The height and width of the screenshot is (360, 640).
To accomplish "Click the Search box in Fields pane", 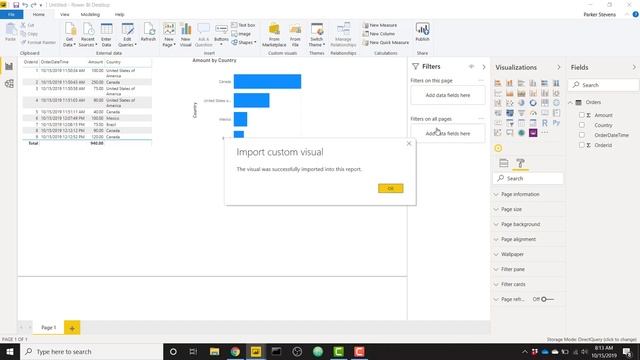I will click(603, 85).
